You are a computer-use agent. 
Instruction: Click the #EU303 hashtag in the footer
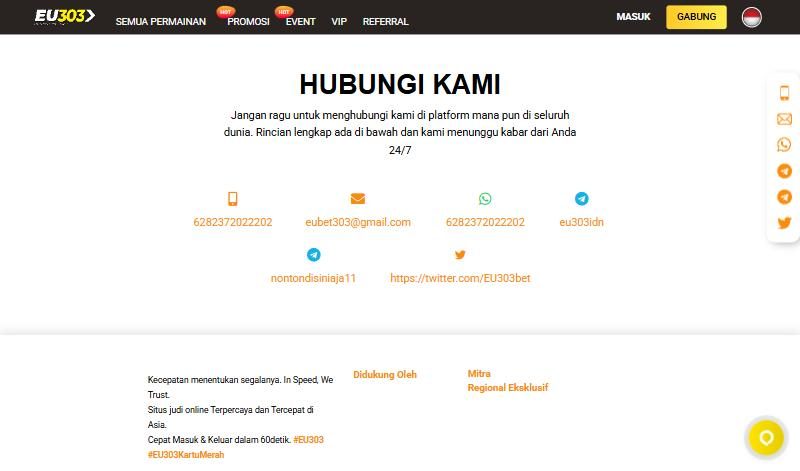click(x=308, y=439)
